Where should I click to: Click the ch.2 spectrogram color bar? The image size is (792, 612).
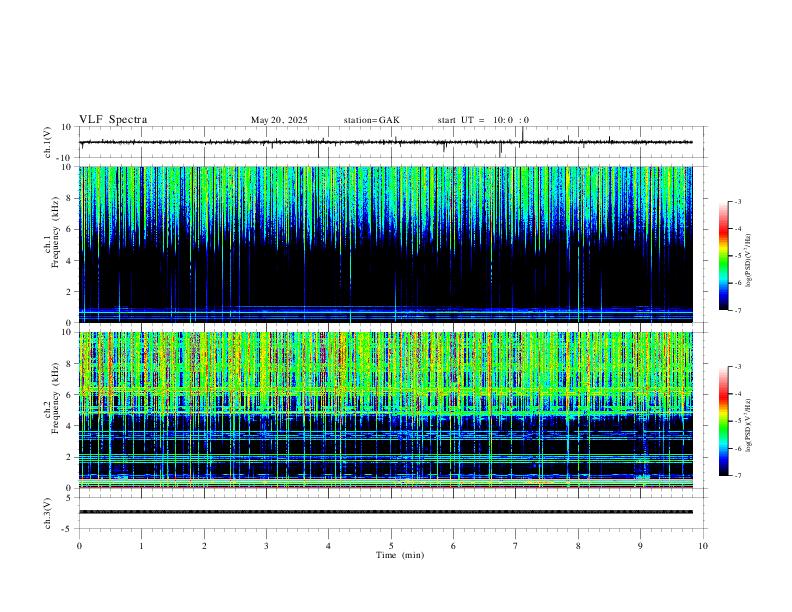coord(723,421)
